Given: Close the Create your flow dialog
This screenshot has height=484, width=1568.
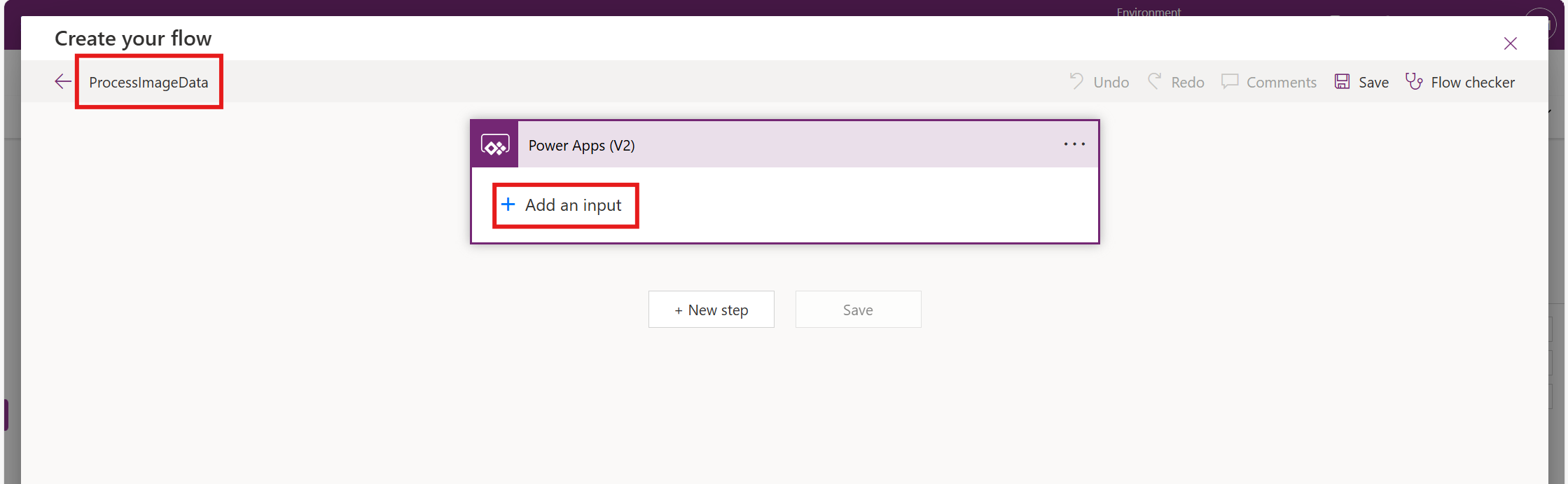Looking at the screenshot, I should 1511,43.
